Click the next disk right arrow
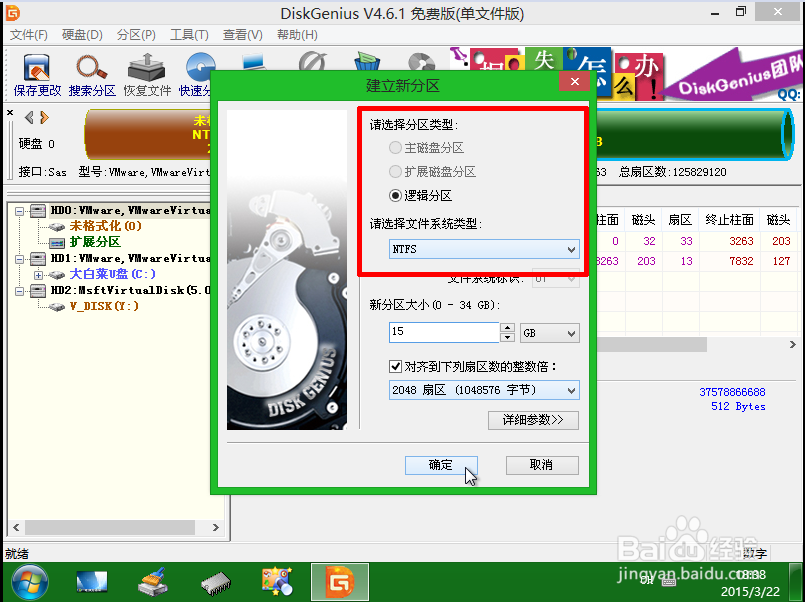Viewport: 805px width, 602px height. pos(45,118)
